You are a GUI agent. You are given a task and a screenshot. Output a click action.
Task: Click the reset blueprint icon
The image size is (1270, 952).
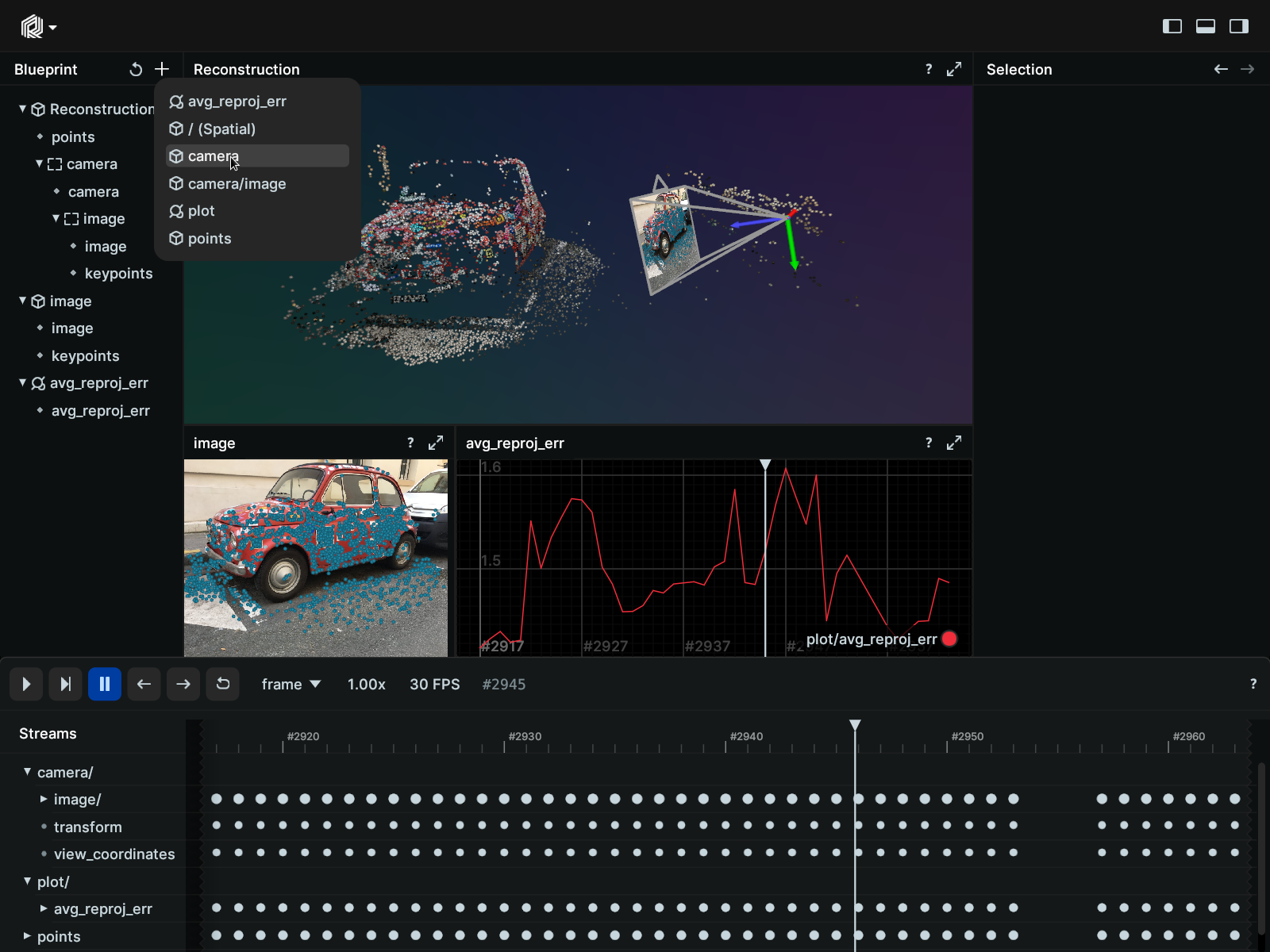point(136,69)
